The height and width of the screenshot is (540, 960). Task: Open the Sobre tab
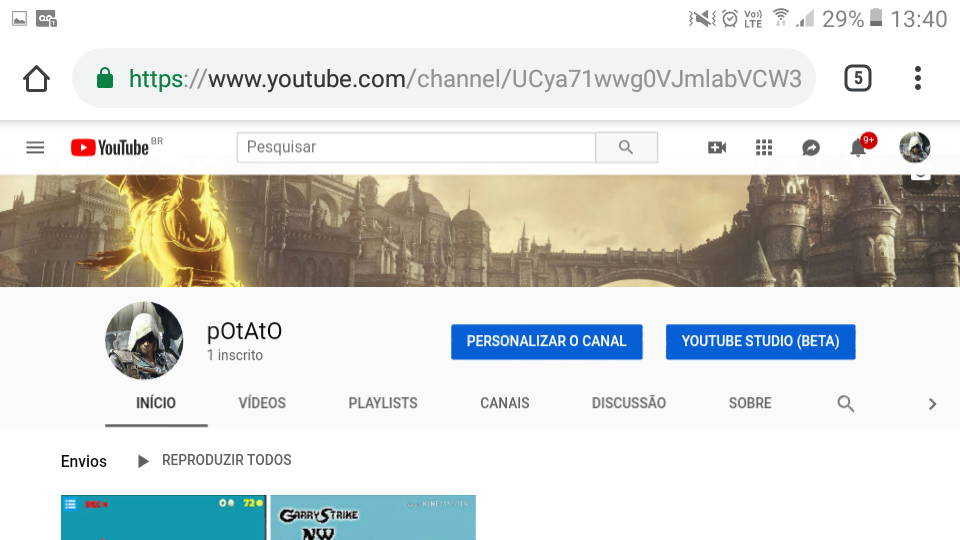point(750,403)
